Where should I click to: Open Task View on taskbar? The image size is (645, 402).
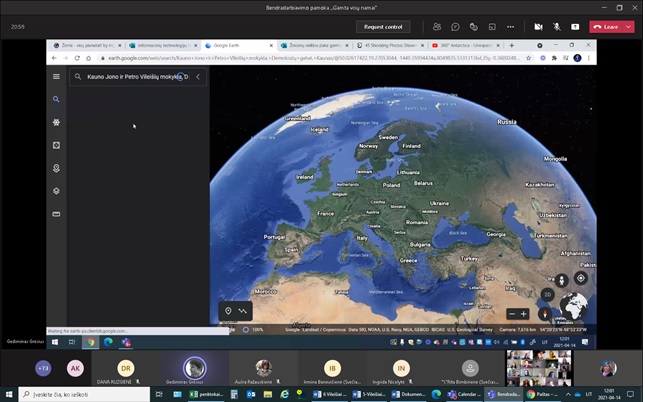(x=159, y=394)
